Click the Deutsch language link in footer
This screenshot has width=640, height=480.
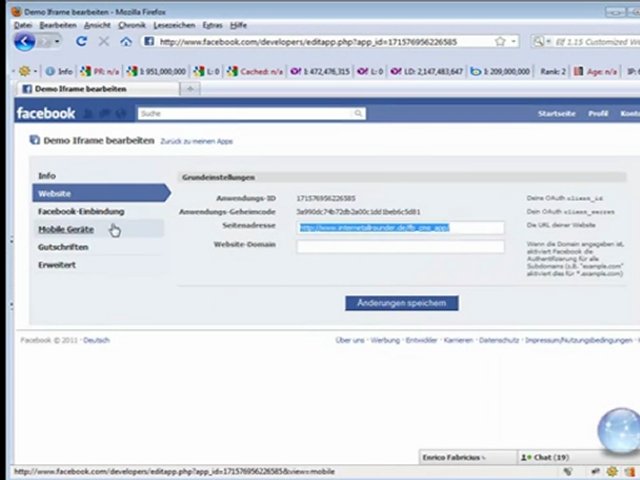pos(96,340)
